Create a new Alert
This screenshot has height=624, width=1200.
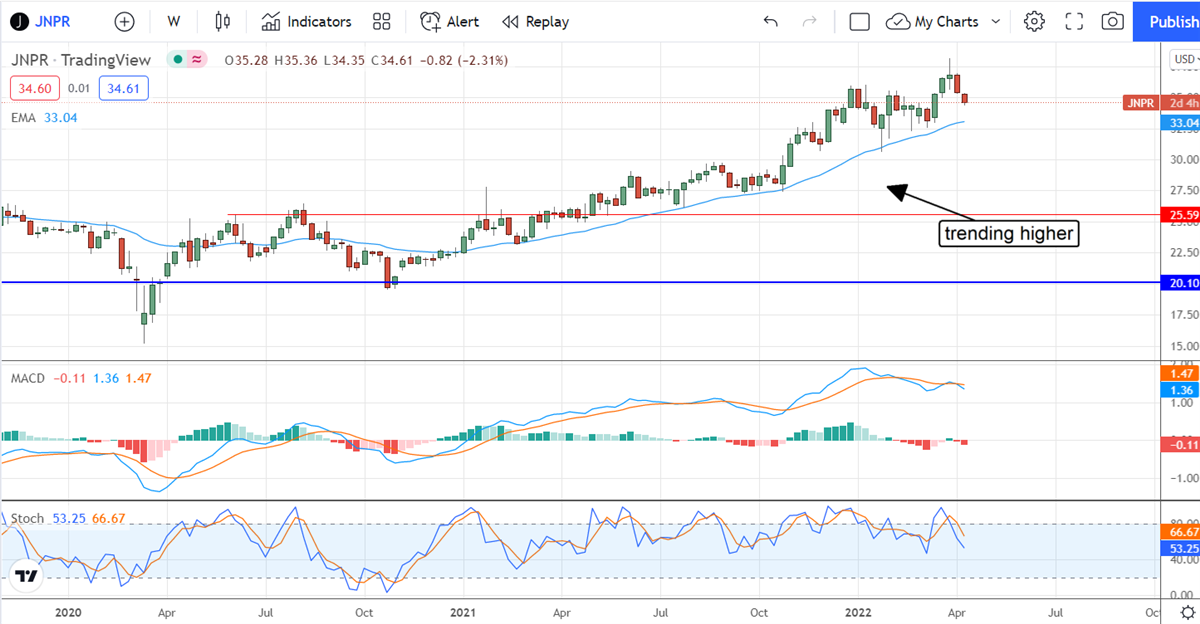(x=449, y=21)
